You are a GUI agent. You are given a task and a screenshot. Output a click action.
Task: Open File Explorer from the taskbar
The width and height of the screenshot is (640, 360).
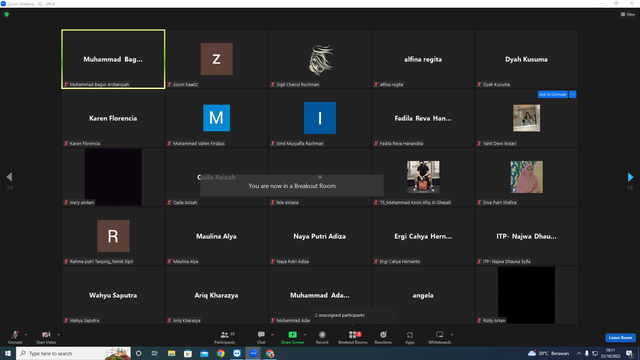tap(171, 353)
